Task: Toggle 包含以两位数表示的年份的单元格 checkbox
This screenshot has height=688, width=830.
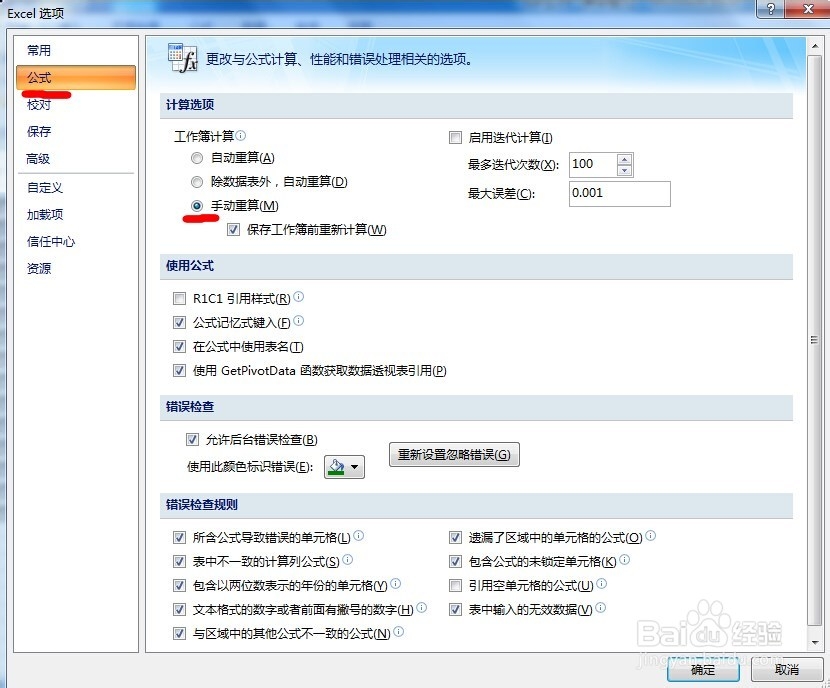Action: (179, 585)
